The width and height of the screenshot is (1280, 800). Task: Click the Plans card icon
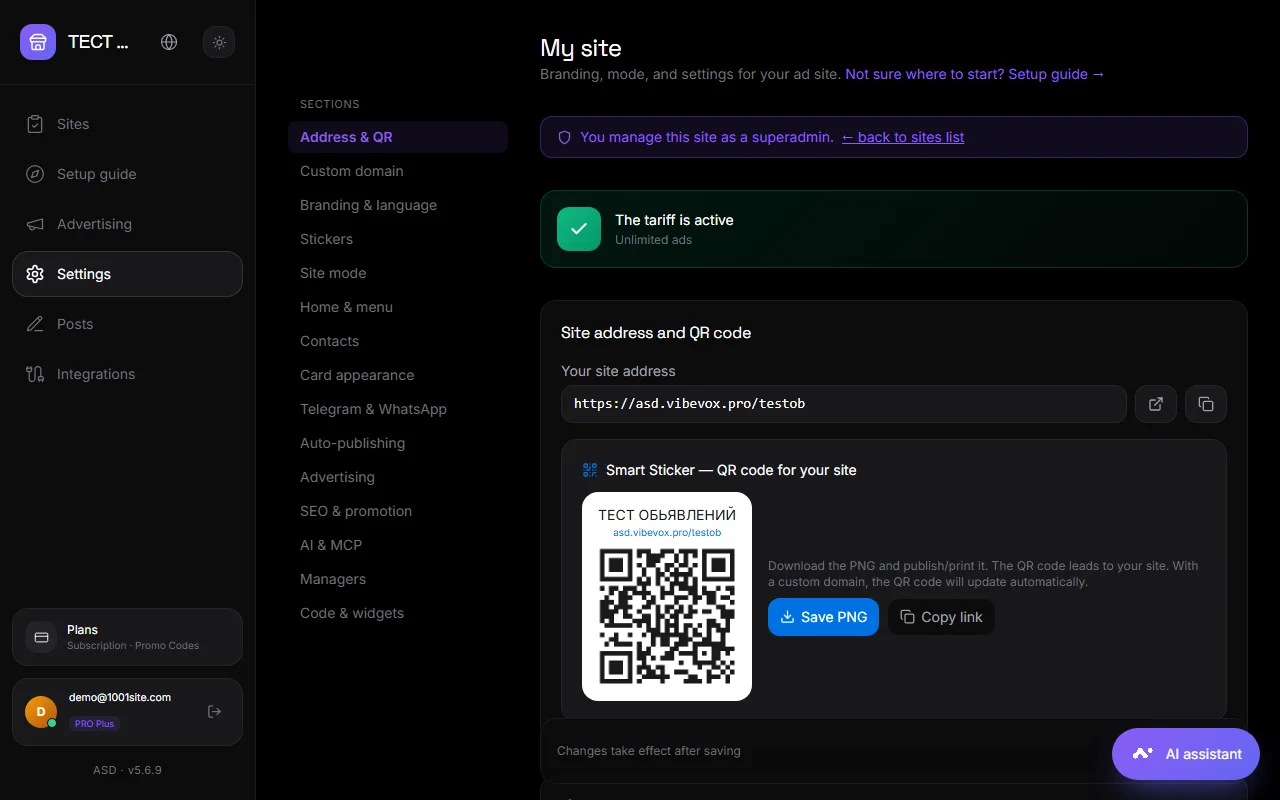(x=41, y=637)
